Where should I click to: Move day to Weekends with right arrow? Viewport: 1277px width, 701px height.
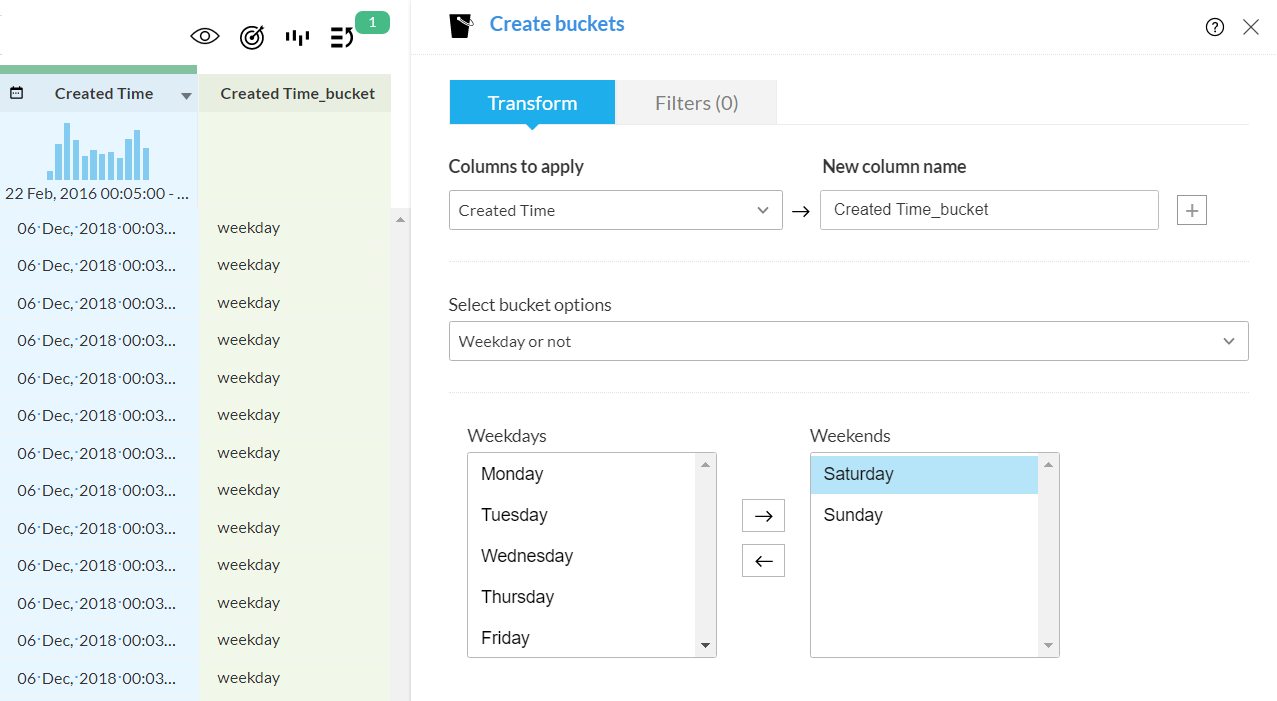point(763,516)
